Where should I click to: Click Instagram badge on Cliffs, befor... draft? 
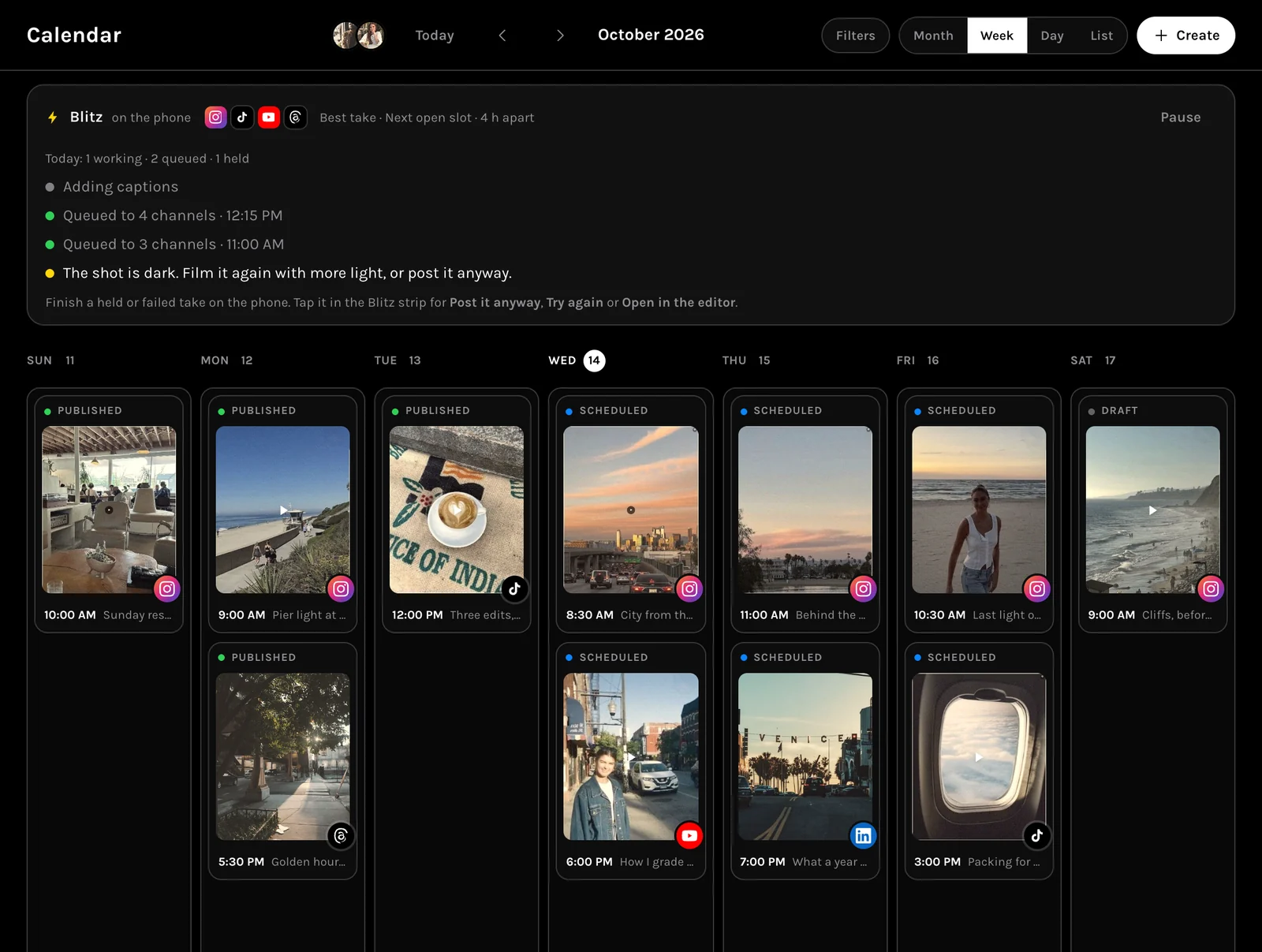(x=1211, y=588)
